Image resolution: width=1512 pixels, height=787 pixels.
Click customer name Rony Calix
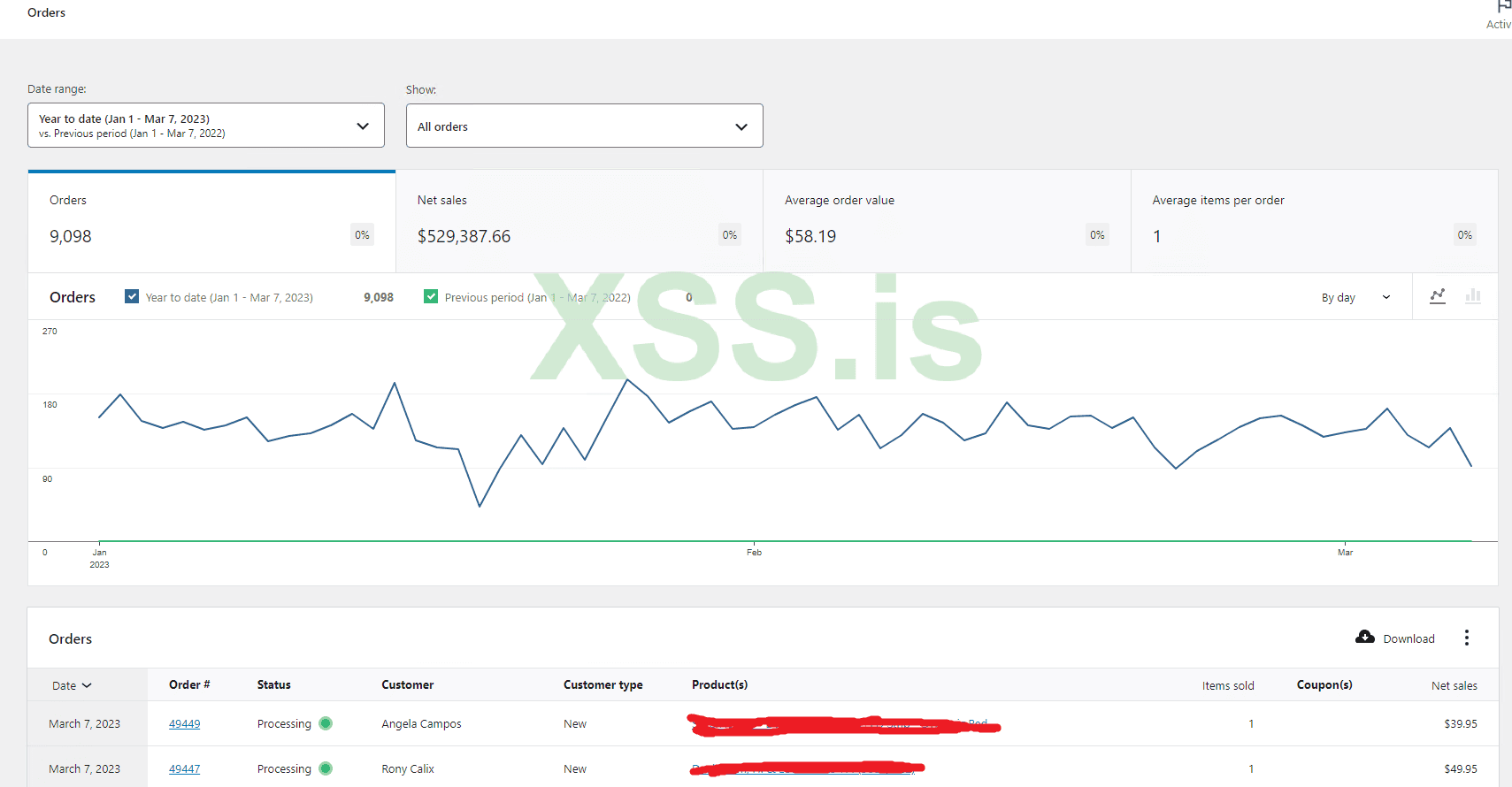coord(408,768)
